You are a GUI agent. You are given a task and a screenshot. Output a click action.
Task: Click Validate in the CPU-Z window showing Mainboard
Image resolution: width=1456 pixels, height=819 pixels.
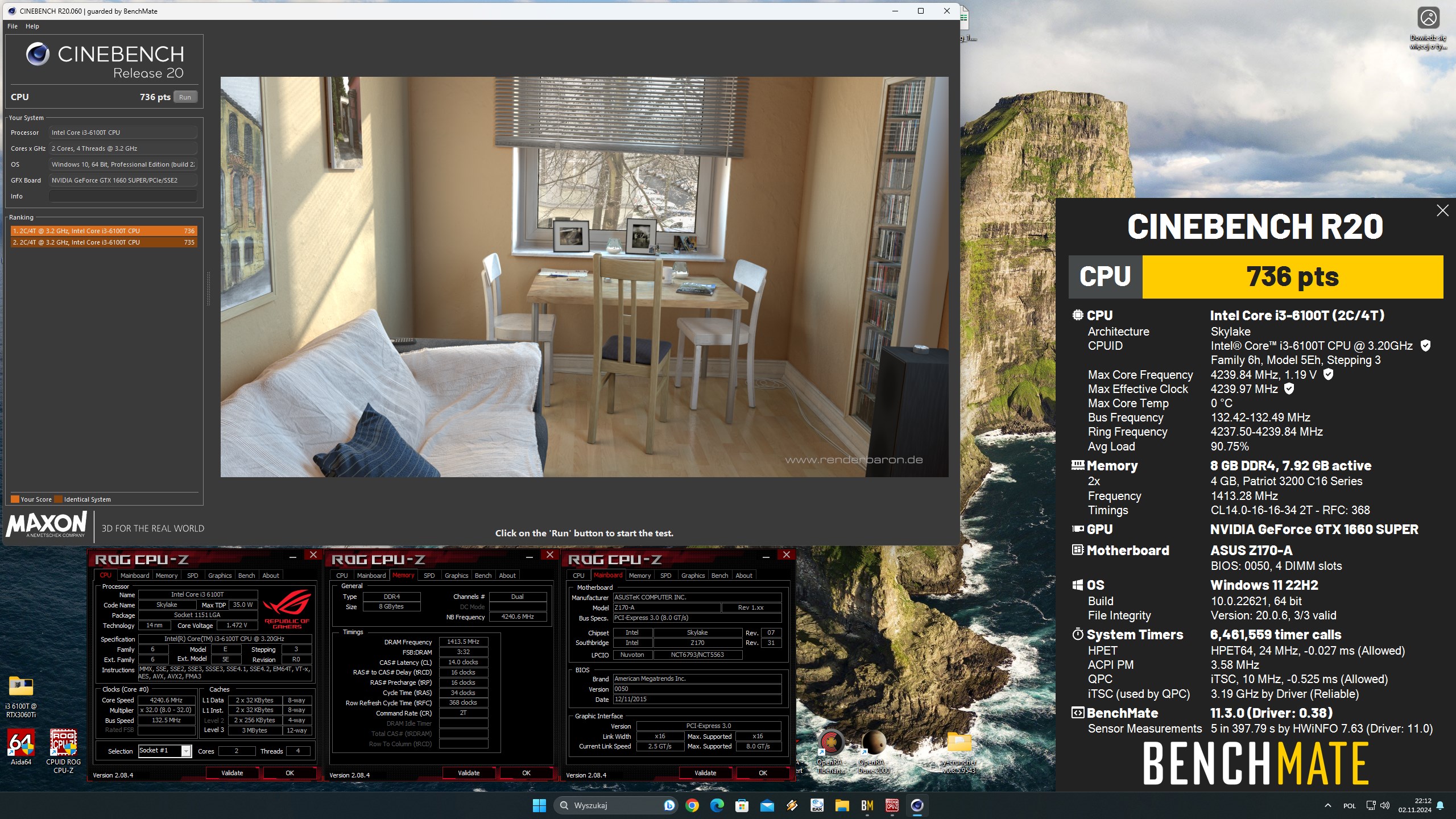pyautogui.click(x=705, y=773)
